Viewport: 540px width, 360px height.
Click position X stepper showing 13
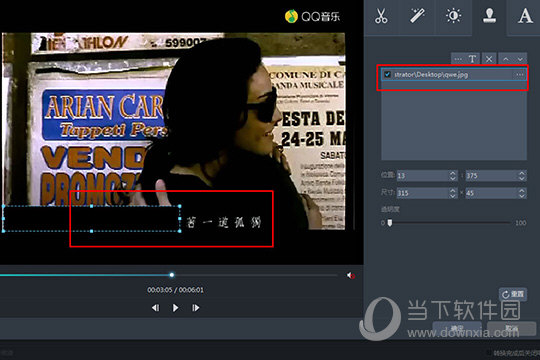(453, 176)
